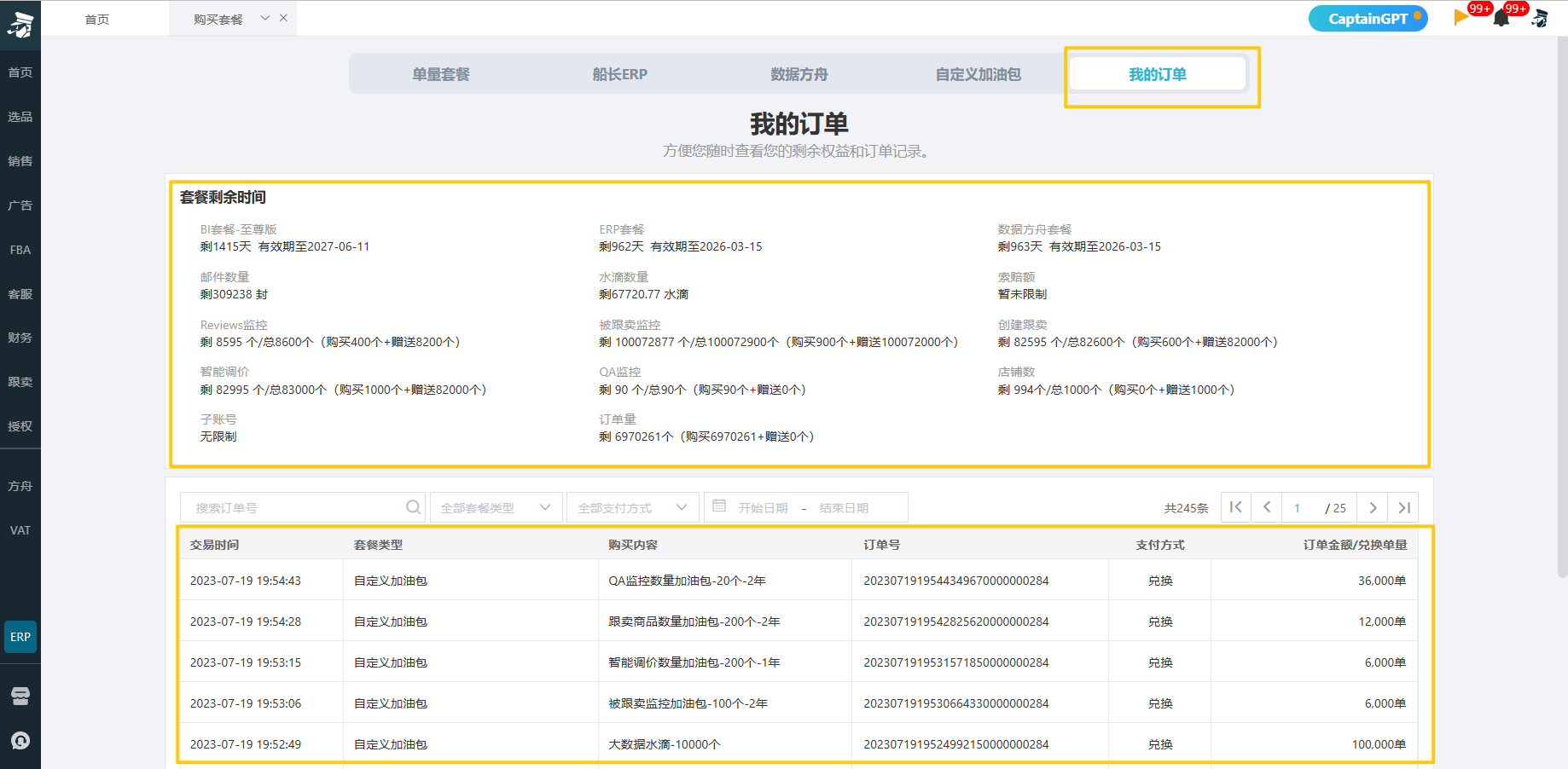This screenshot has height=769, width=1568.
Task: Click the search magnifier icon in order search
Action: pyautogui.click(x=413, y=507)
